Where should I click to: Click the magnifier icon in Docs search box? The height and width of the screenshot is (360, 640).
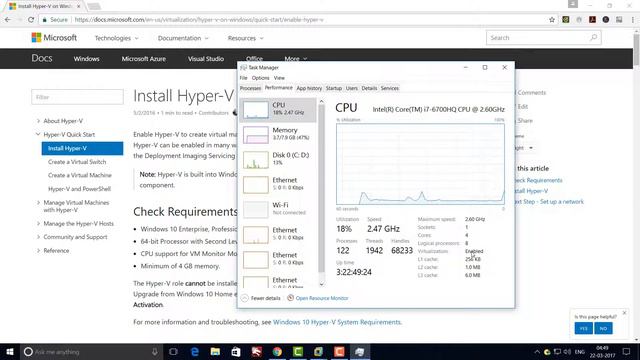[593, 38]
